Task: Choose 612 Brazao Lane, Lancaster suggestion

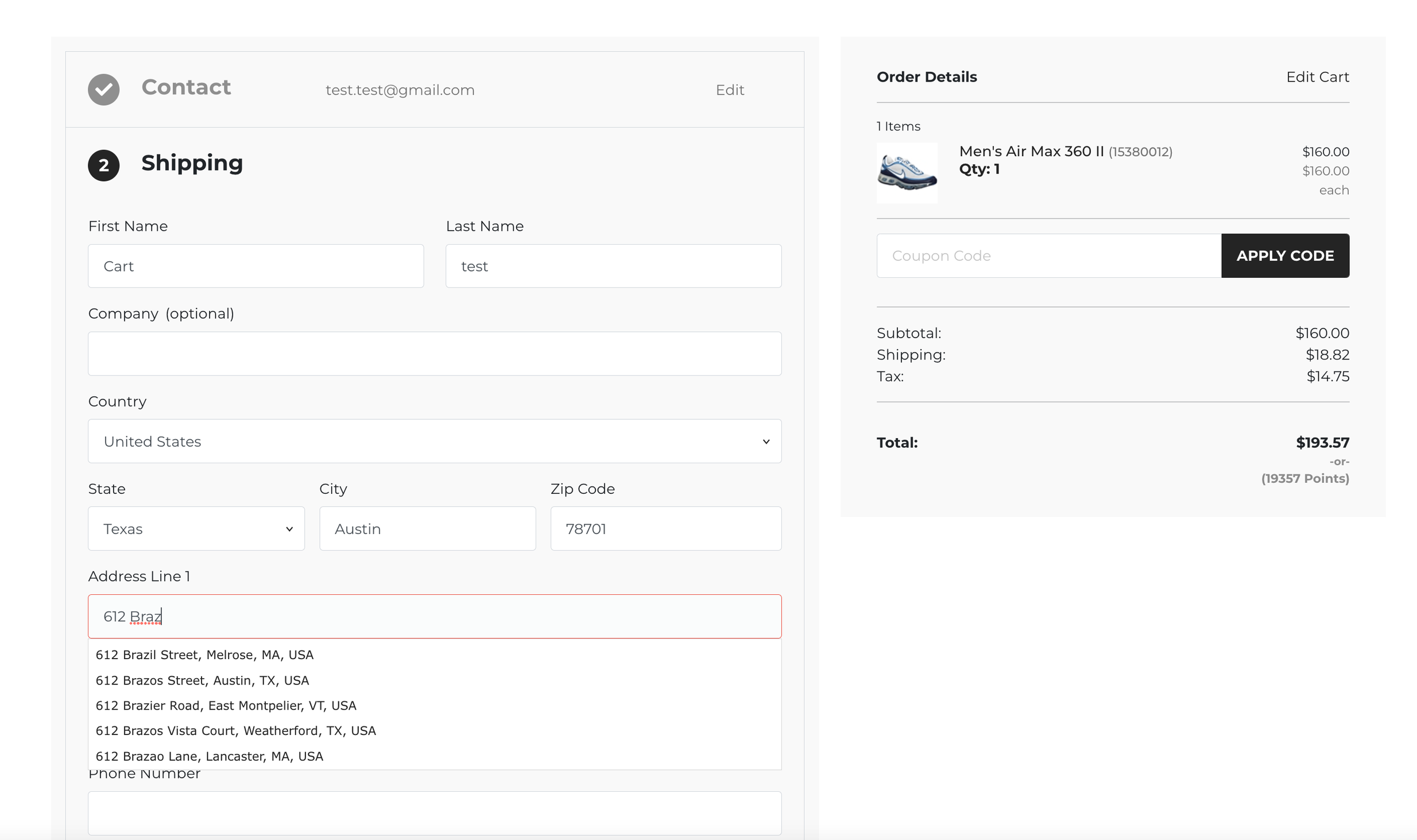Action: [x=209, y=756]
